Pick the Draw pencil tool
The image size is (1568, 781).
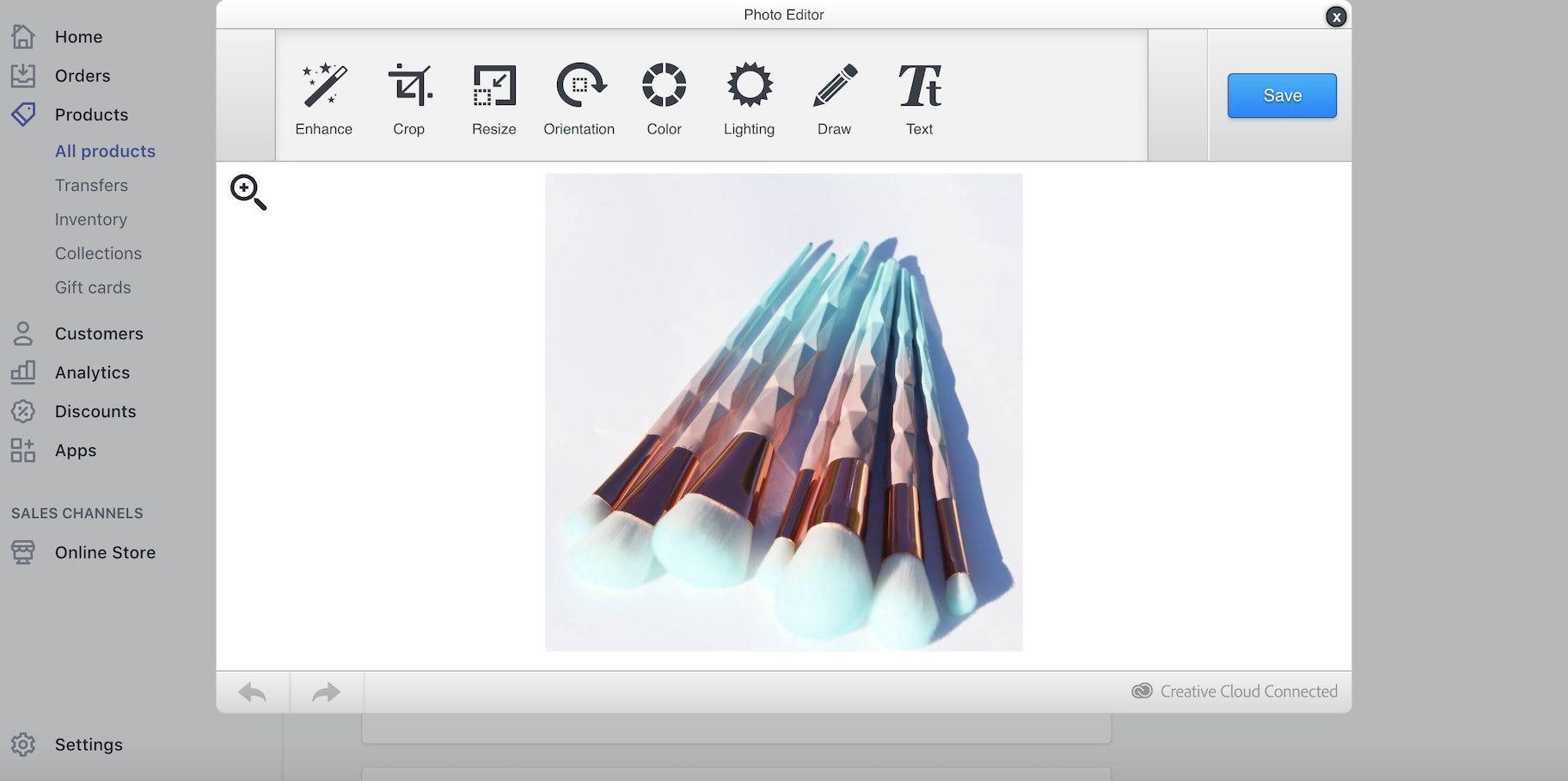(834, 98)
